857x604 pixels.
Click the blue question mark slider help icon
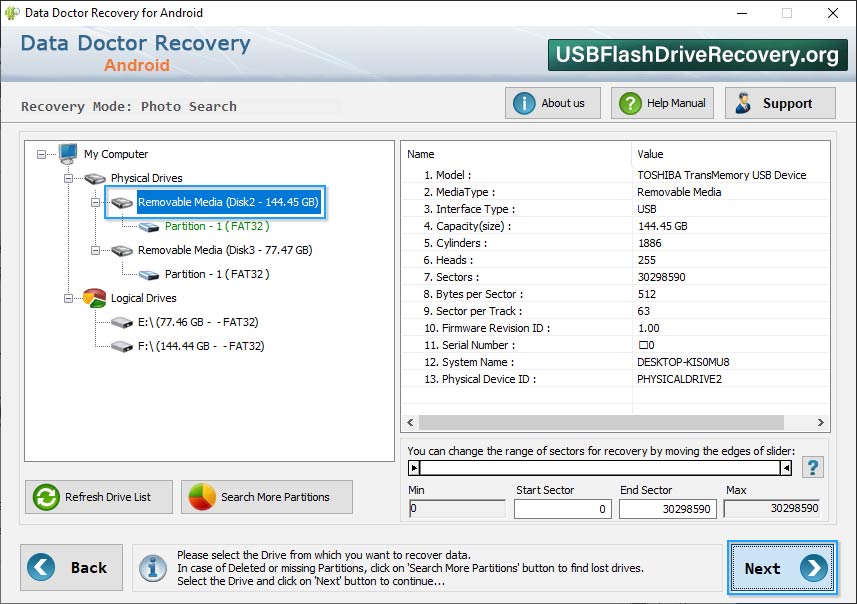[813, 467]
